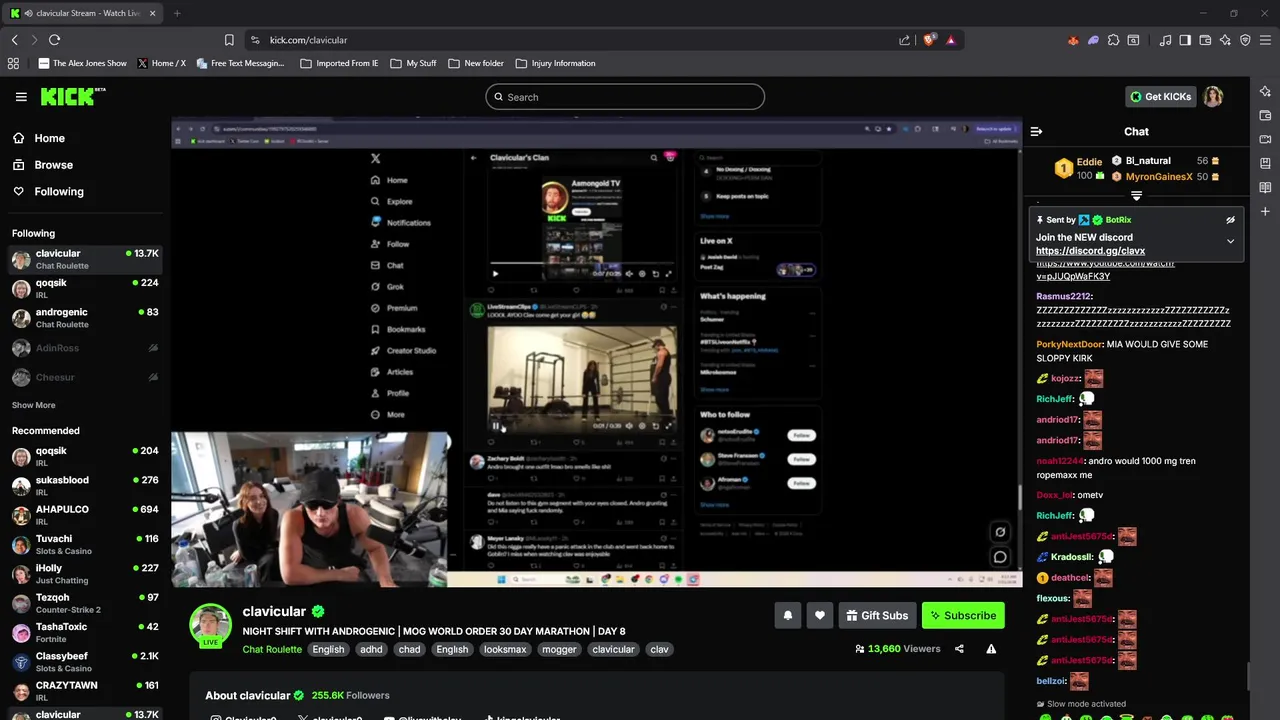Open the Home / X bookmark
The height and width of the screenshot is (720, 1280).
click(161, 63)
